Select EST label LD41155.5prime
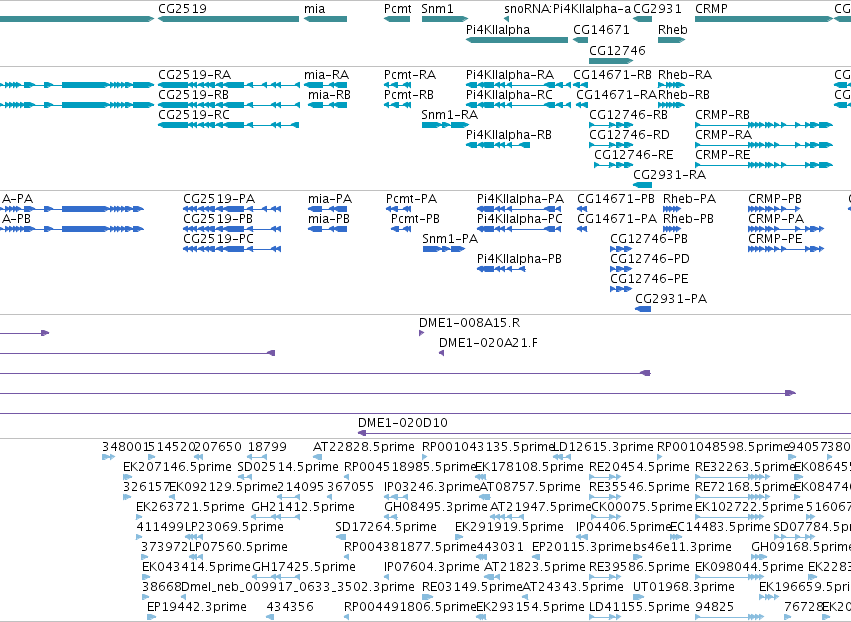The height and width of the screenshot is (622, 851). [639, 608]
